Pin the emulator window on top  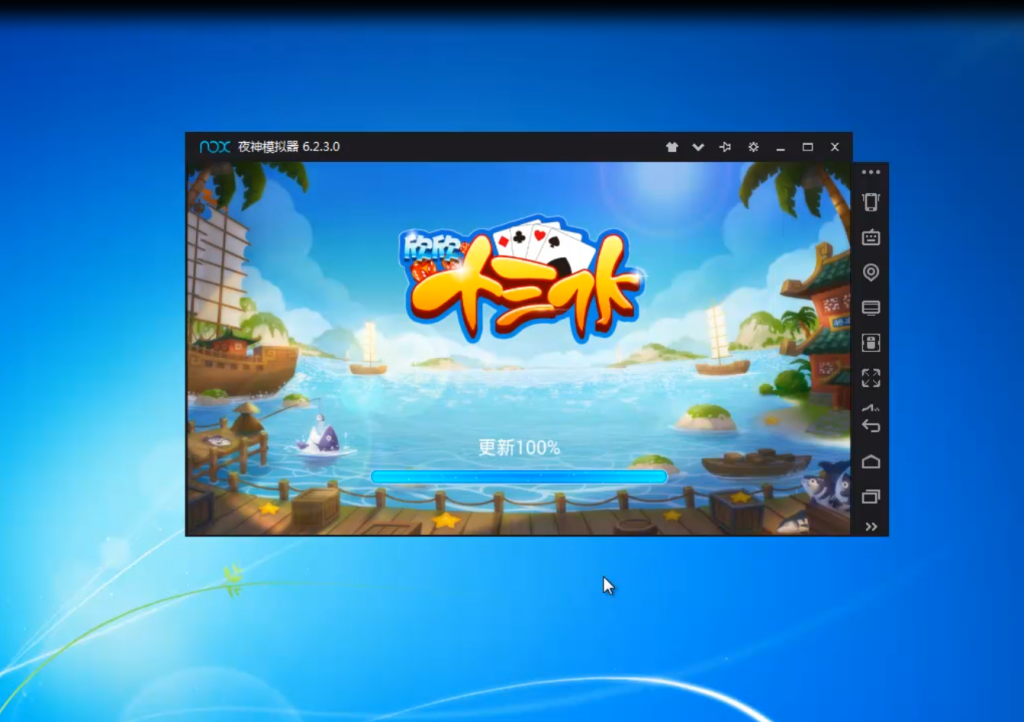725,147
